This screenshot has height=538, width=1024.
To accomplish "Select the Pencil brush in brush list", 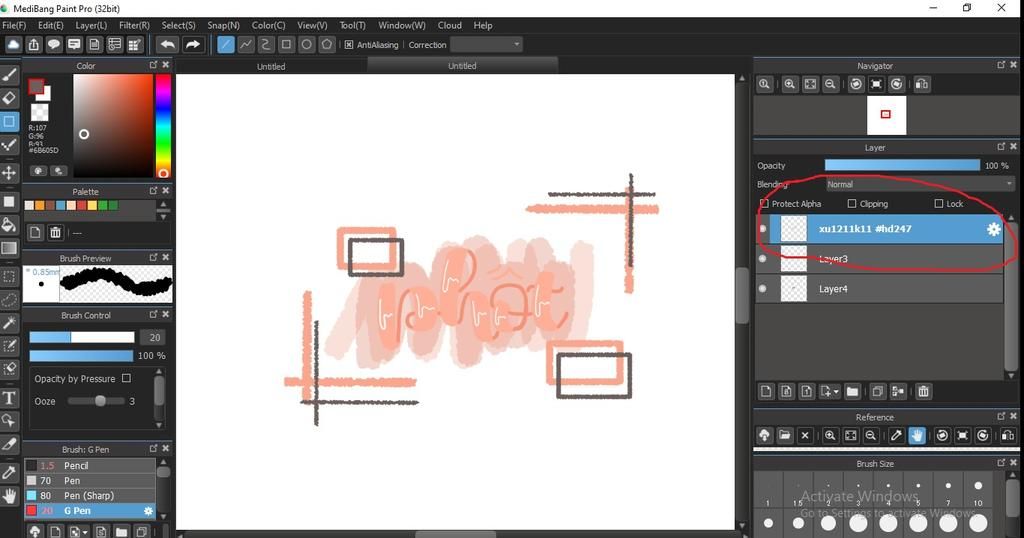I will pos(90,466).
